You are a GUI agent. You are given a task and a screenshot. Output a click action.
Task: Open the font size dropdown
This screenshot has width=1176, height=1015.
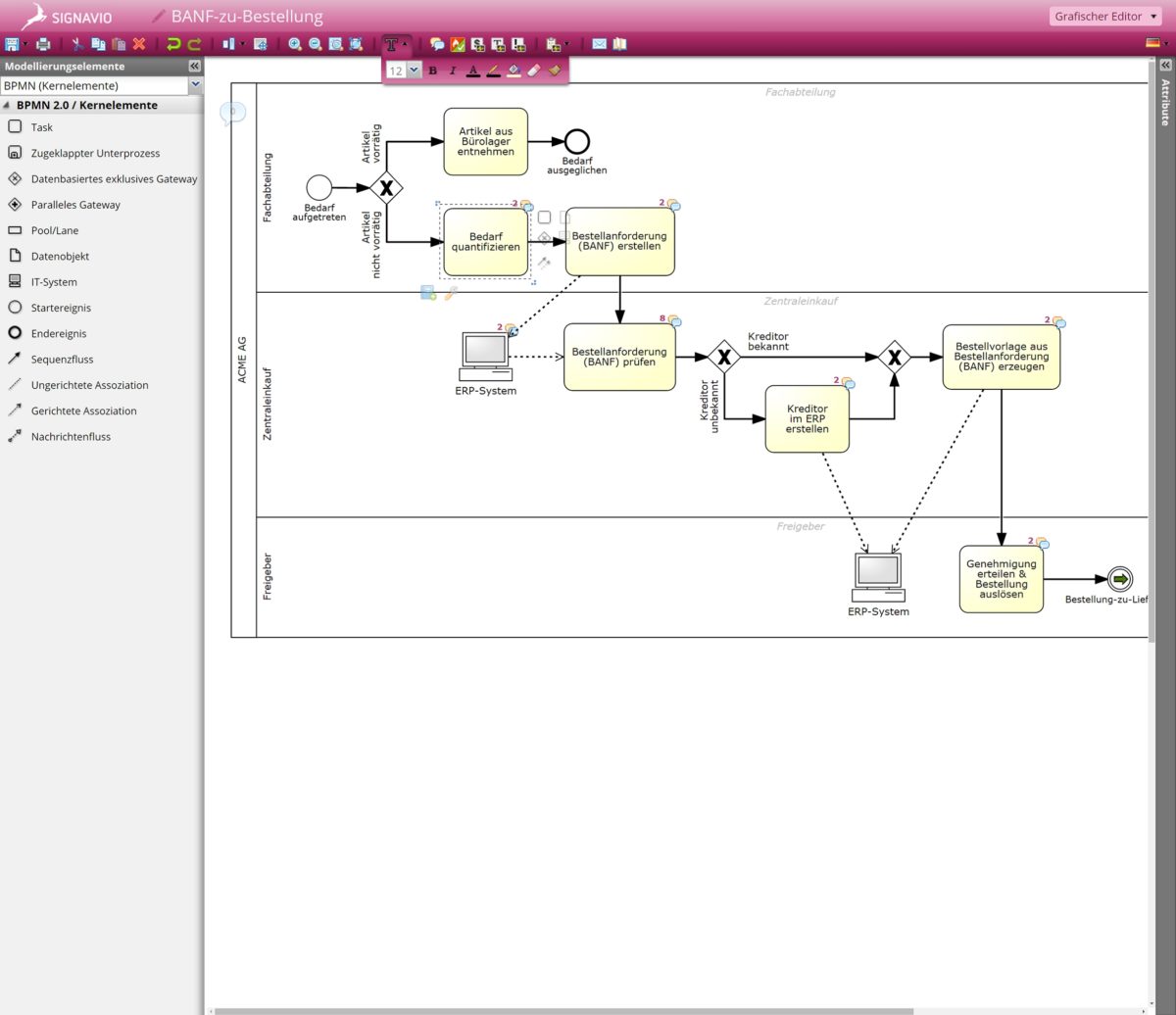pyautogui.click(x=414, y=71)
